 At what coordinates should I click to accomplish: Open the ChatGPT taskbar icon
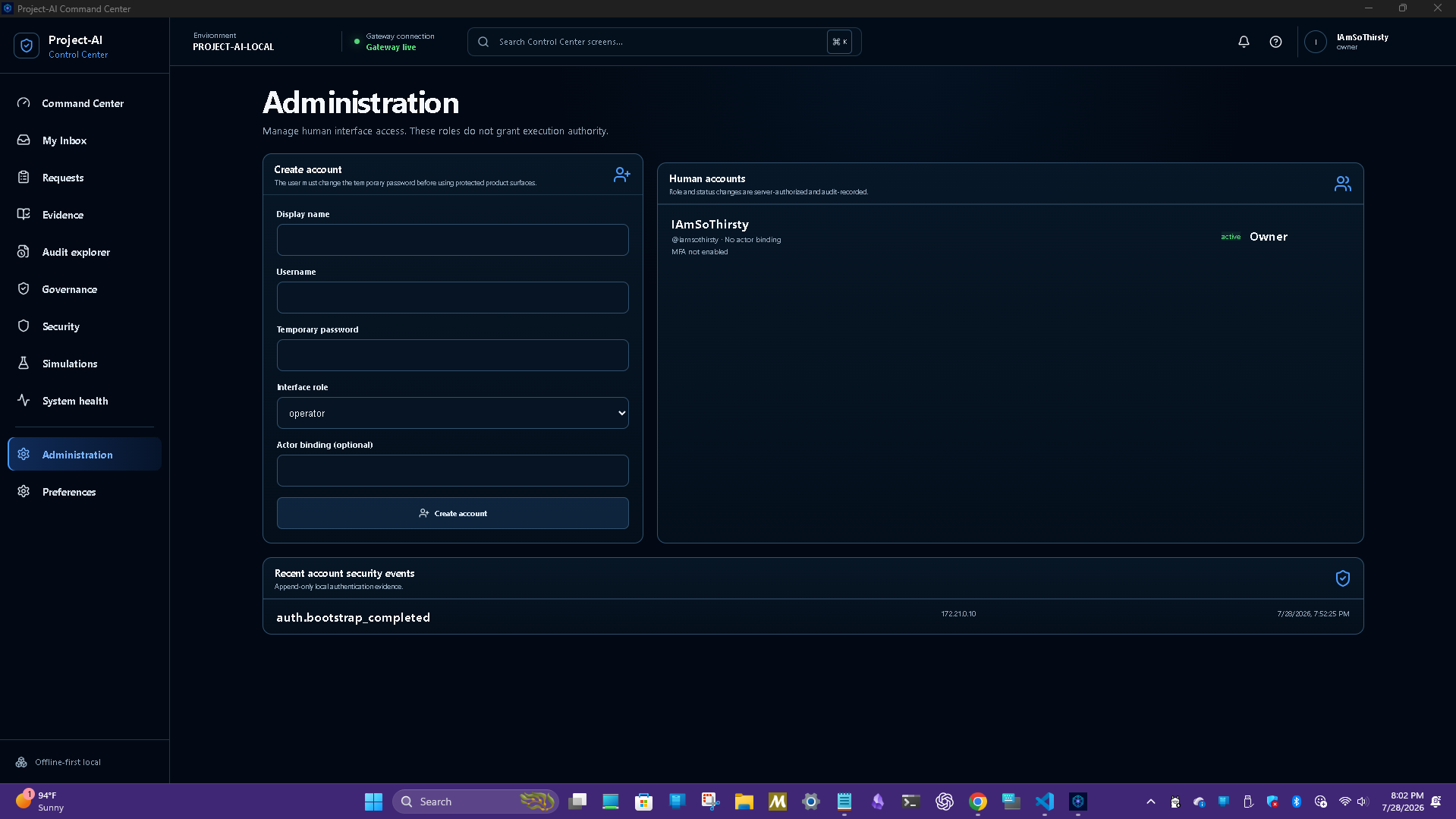[x=945, y=802]
